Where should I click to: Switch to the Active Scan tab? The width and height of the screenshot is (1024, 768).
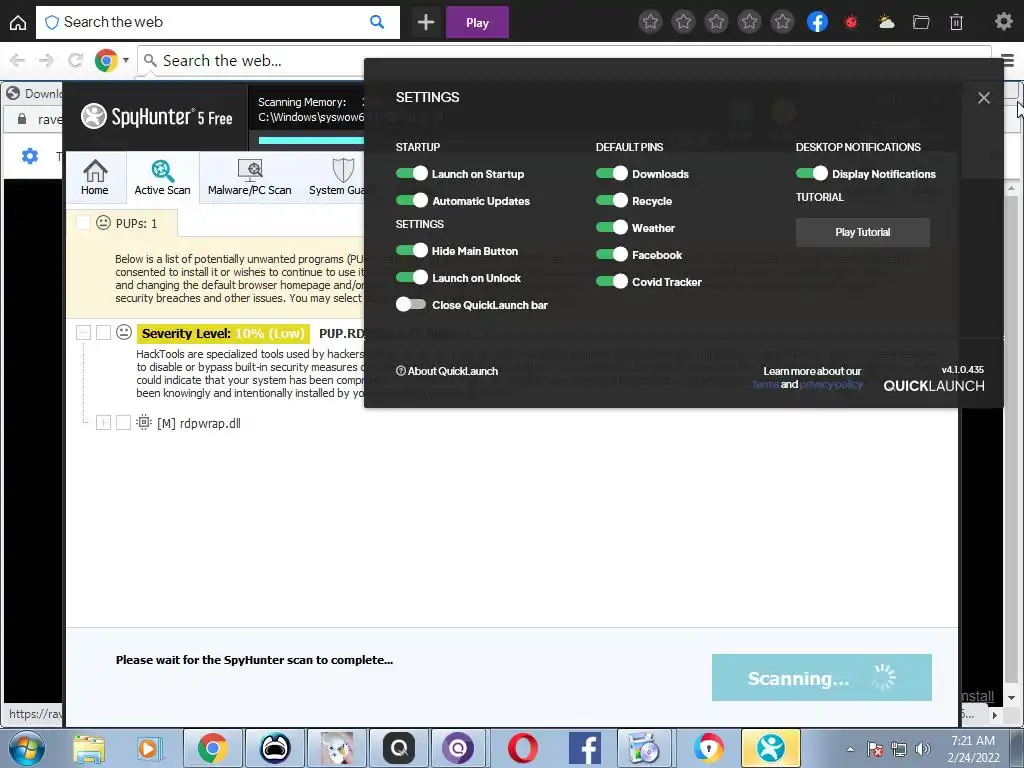pyautogui.click(x=163, y=178)
